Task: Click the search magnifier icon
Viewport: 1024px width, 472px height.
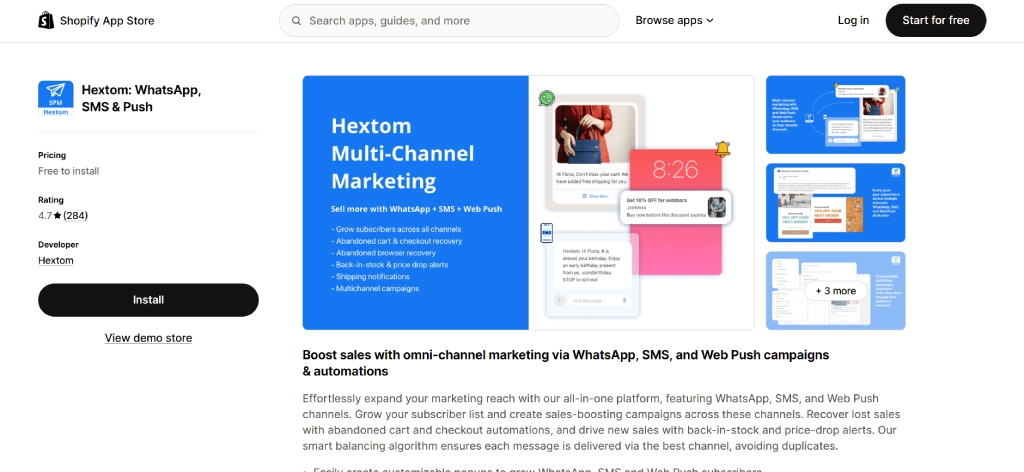Action: [x=296, y=21]
